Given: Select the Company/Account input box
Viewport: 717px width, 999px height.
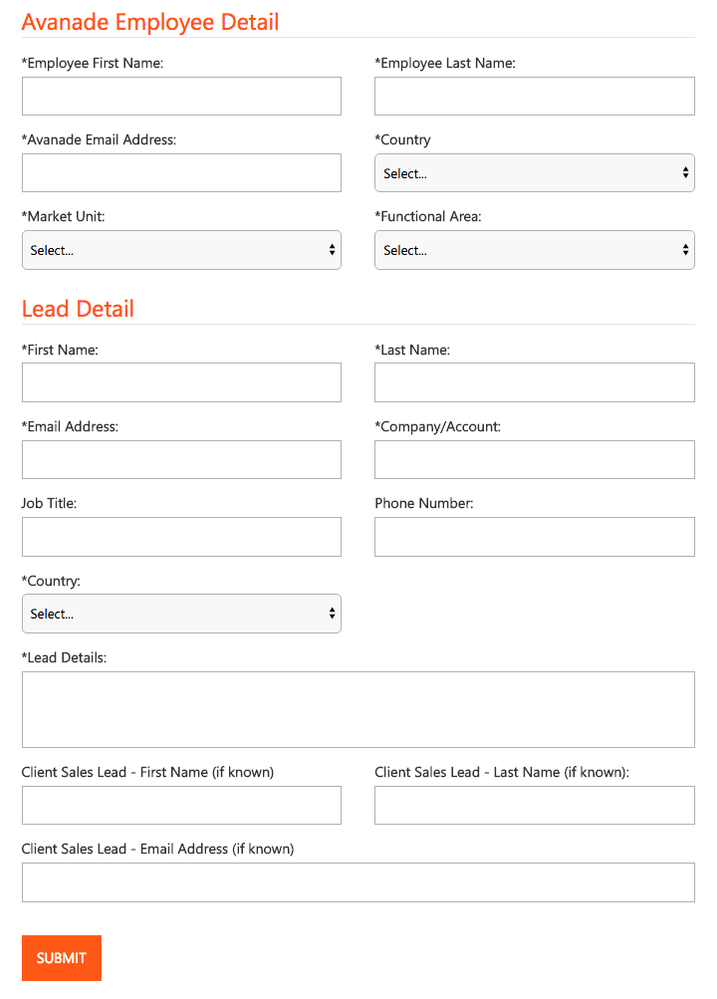Looking at the screenshot, I should [x=534, y=459].
